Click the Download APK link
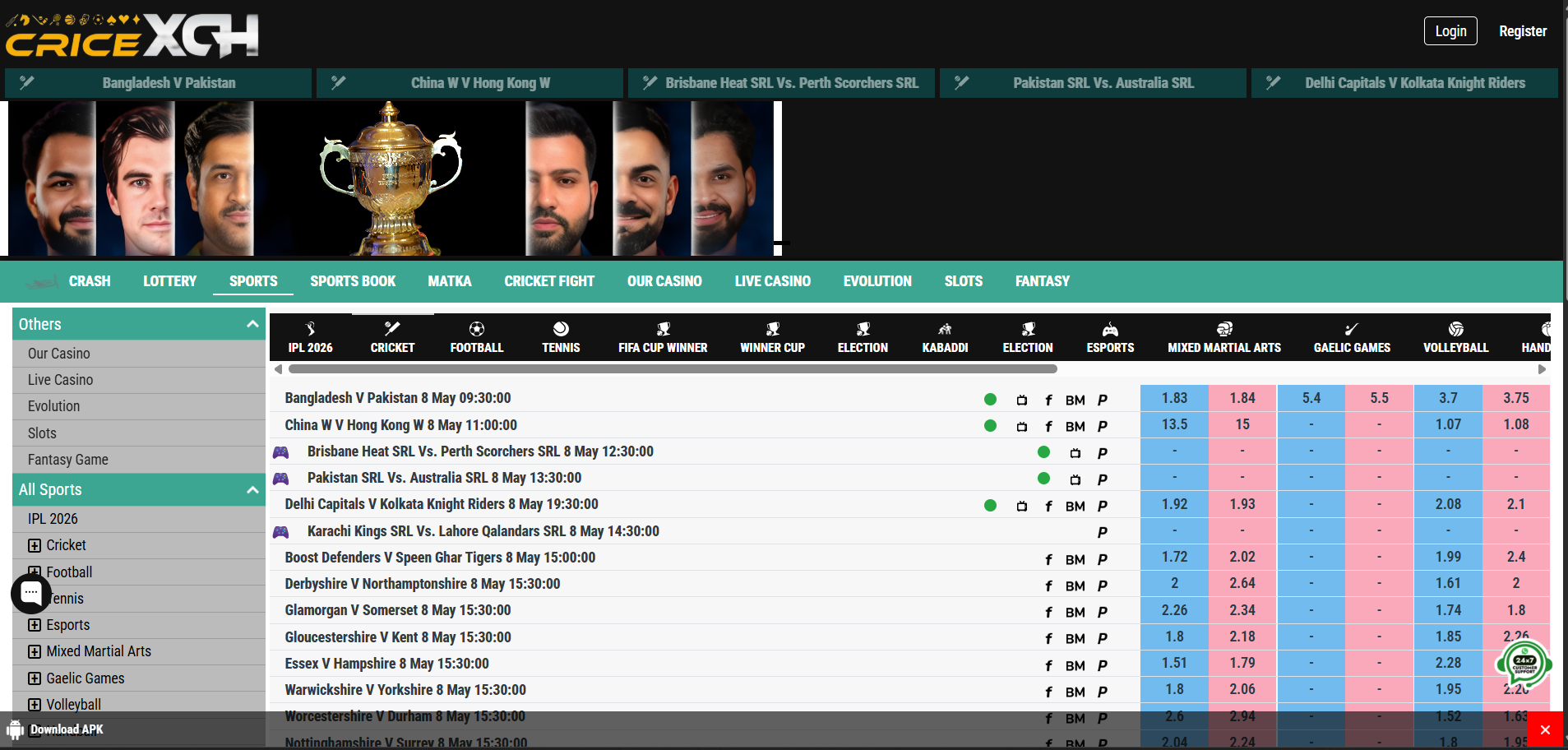The width and height of the screenshot is (1568, 750). (67, 729)
